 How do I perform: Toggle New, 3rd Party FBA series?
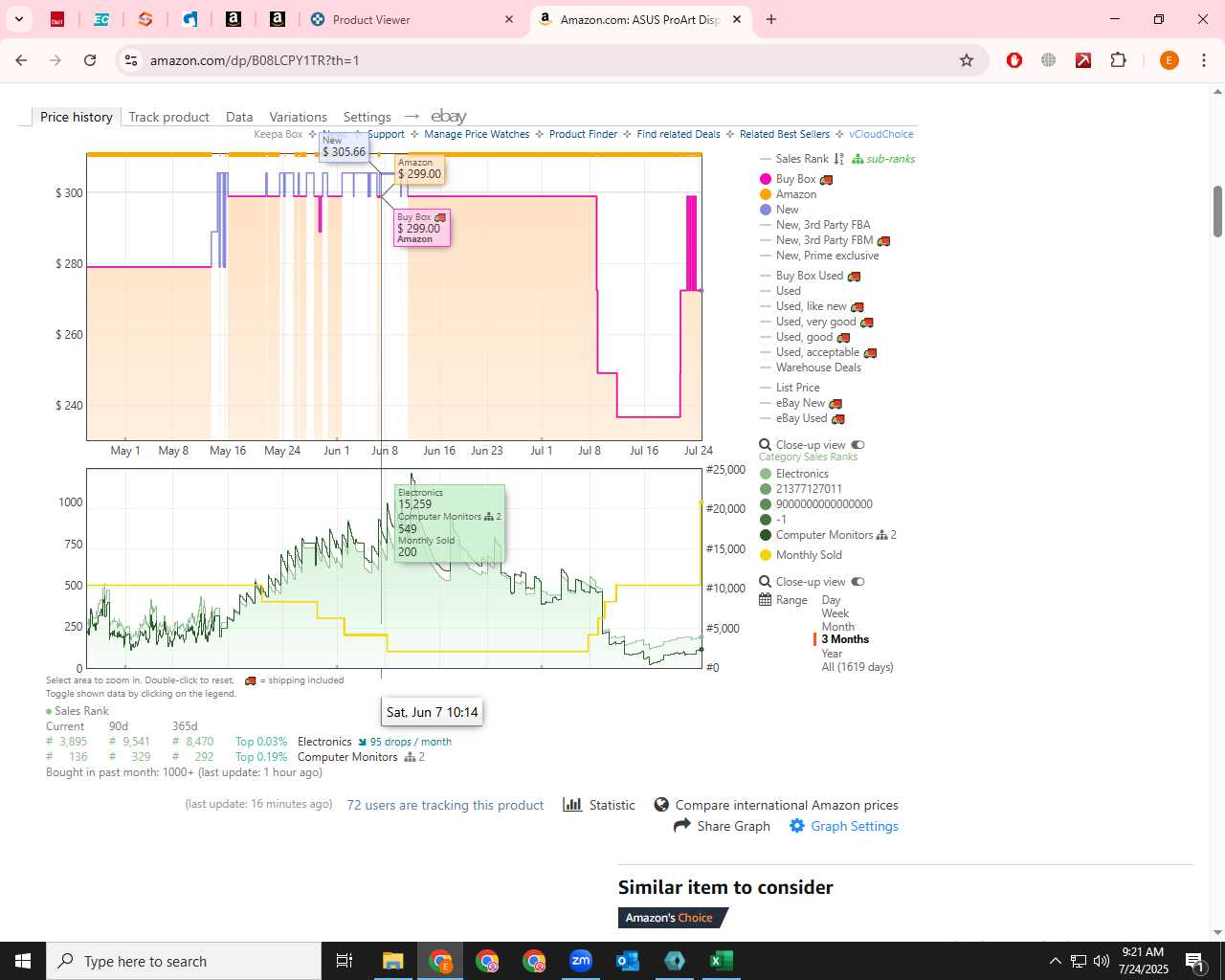click(823, 225)
